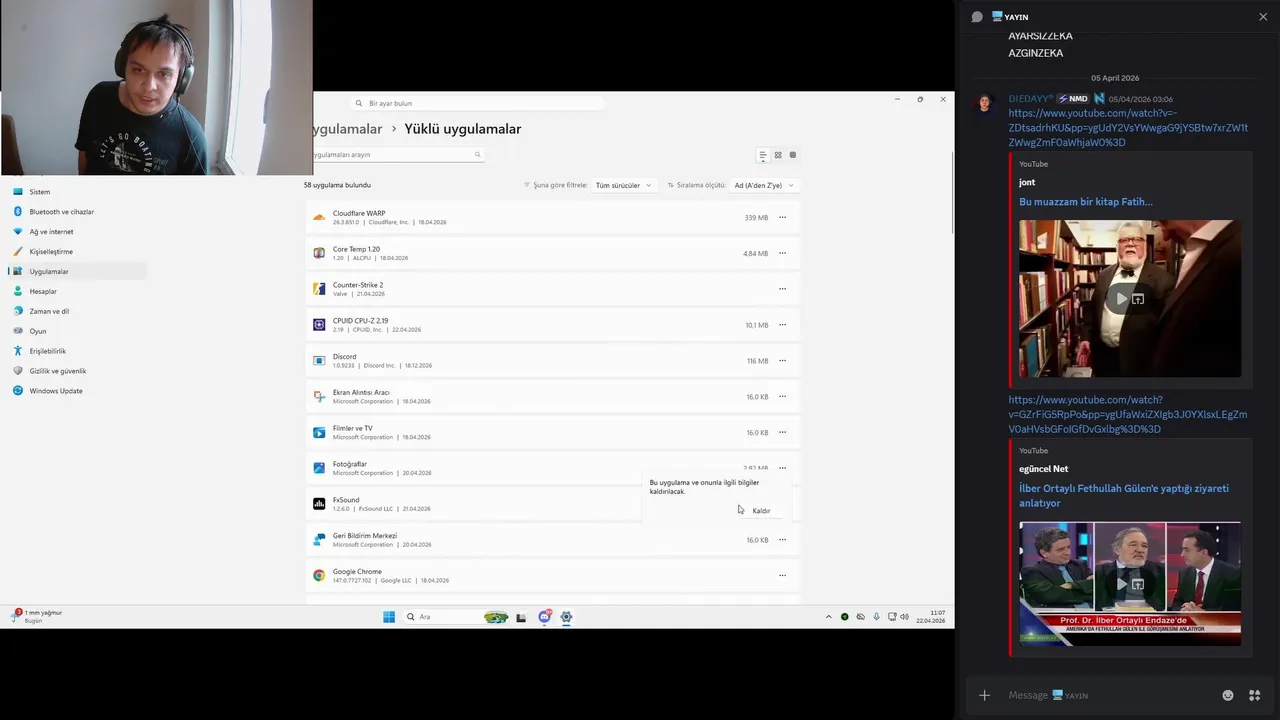
Task: Open the weather widget on taskbar
Action: (36, 616)
